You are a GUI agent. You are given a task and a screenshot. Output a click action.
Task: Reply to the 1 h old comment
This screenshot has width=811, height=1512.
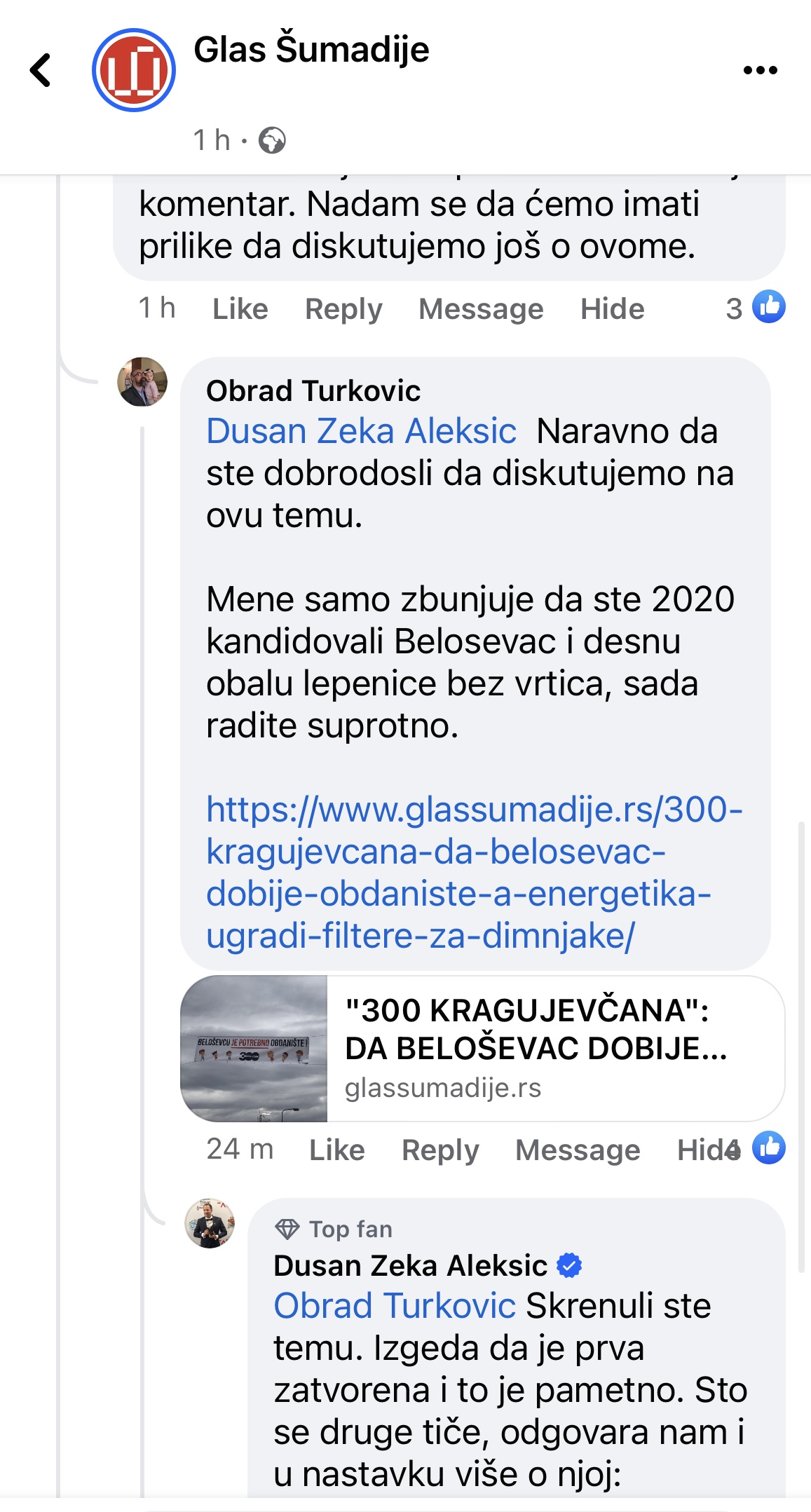click(343, 309)
